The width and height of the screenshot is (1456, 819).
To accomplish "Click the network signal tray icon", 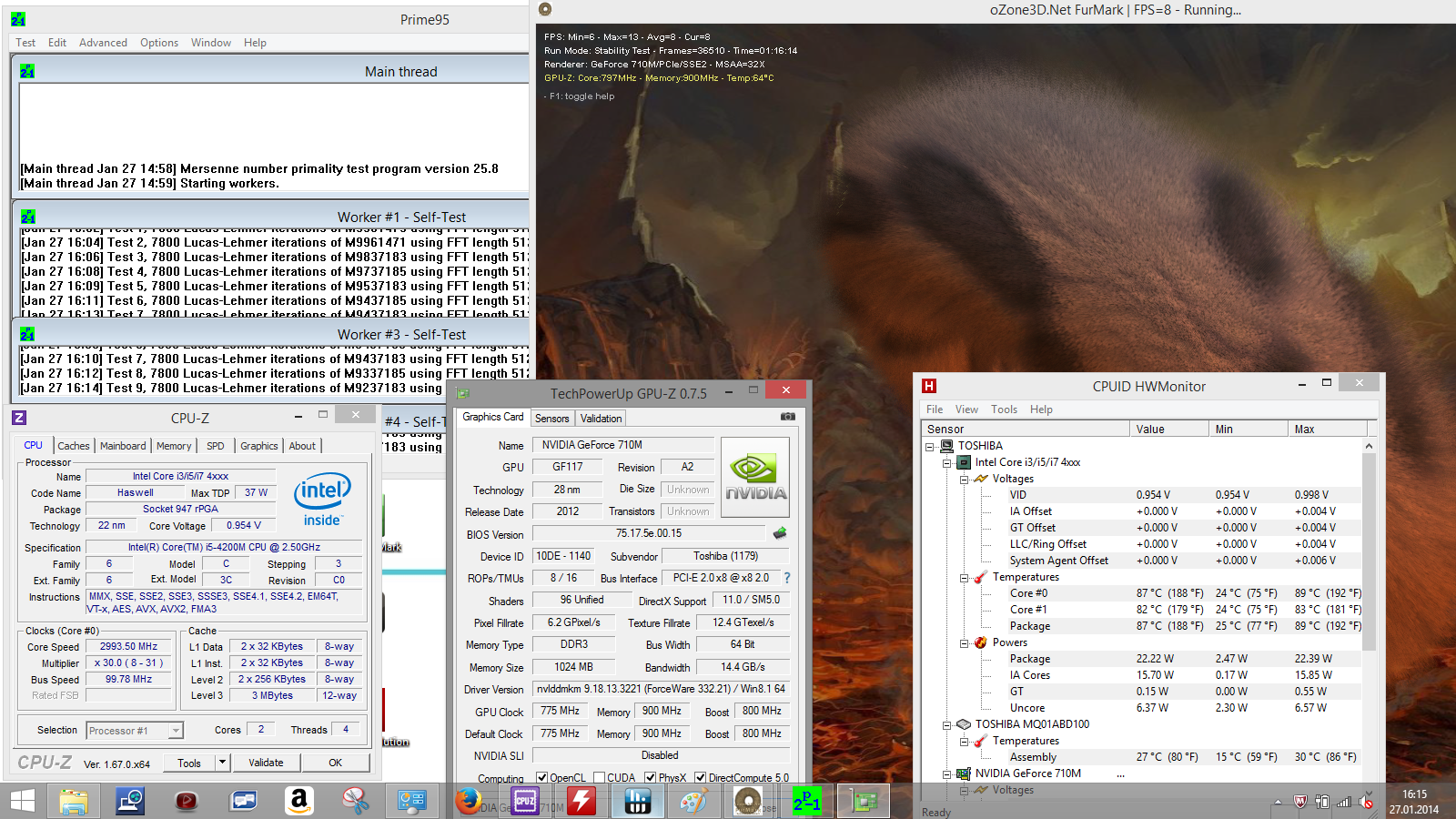I will (x=1343, y=802).
